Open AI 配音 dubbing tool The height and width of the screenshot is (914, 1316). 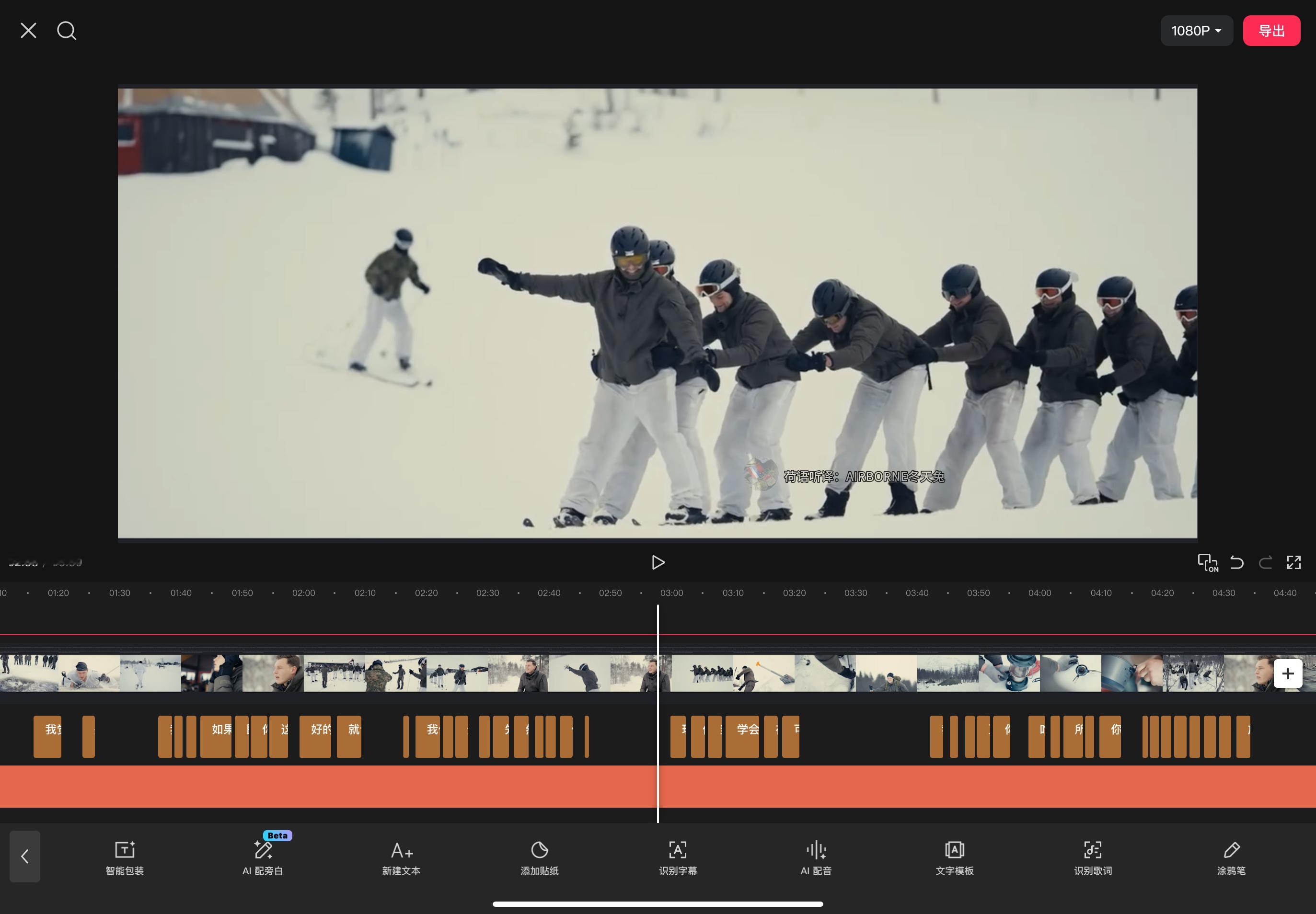pyautogui.click(x=816, y=858)
